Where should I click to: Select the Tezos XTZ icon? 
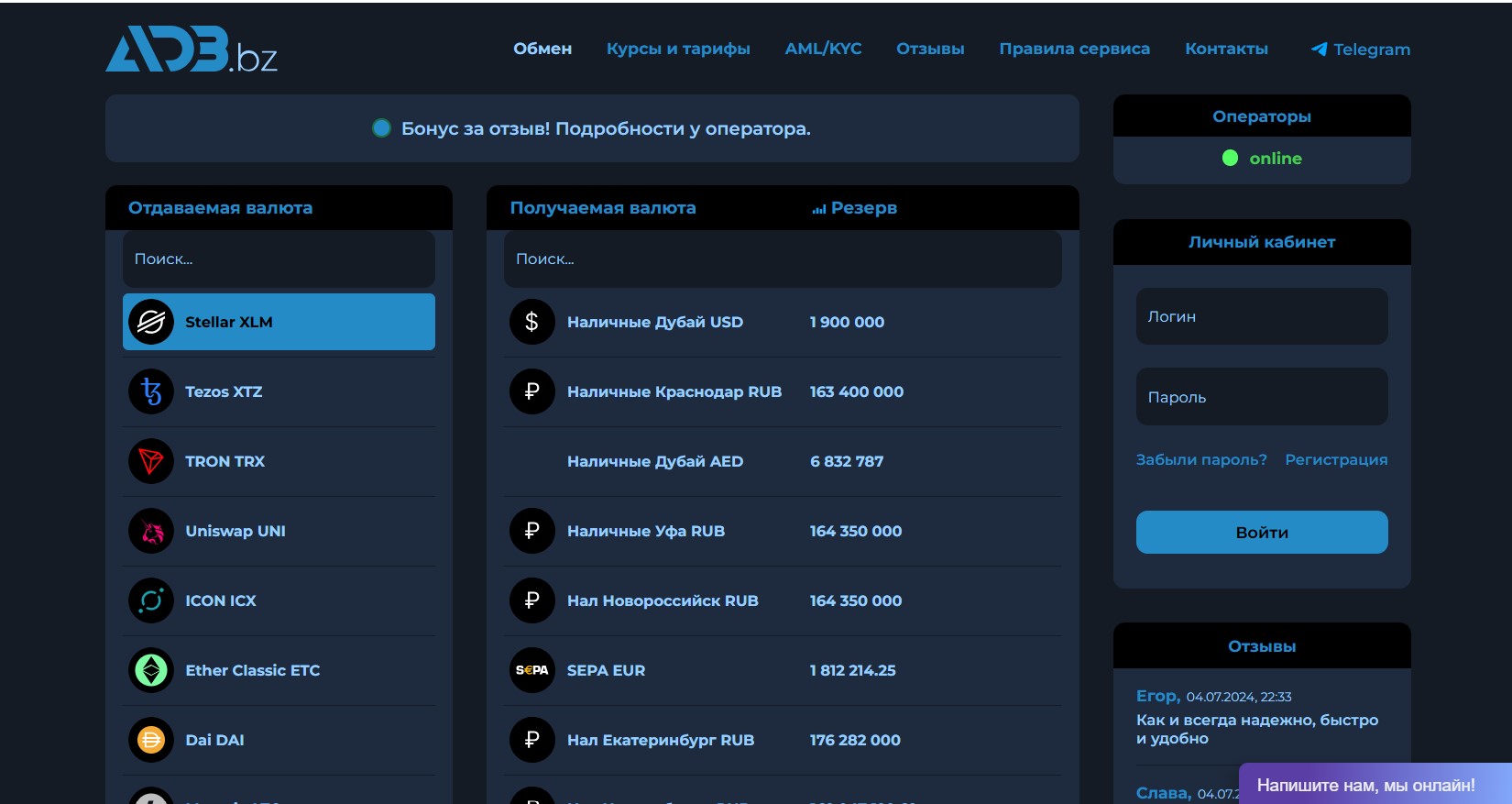pos(151,391)
